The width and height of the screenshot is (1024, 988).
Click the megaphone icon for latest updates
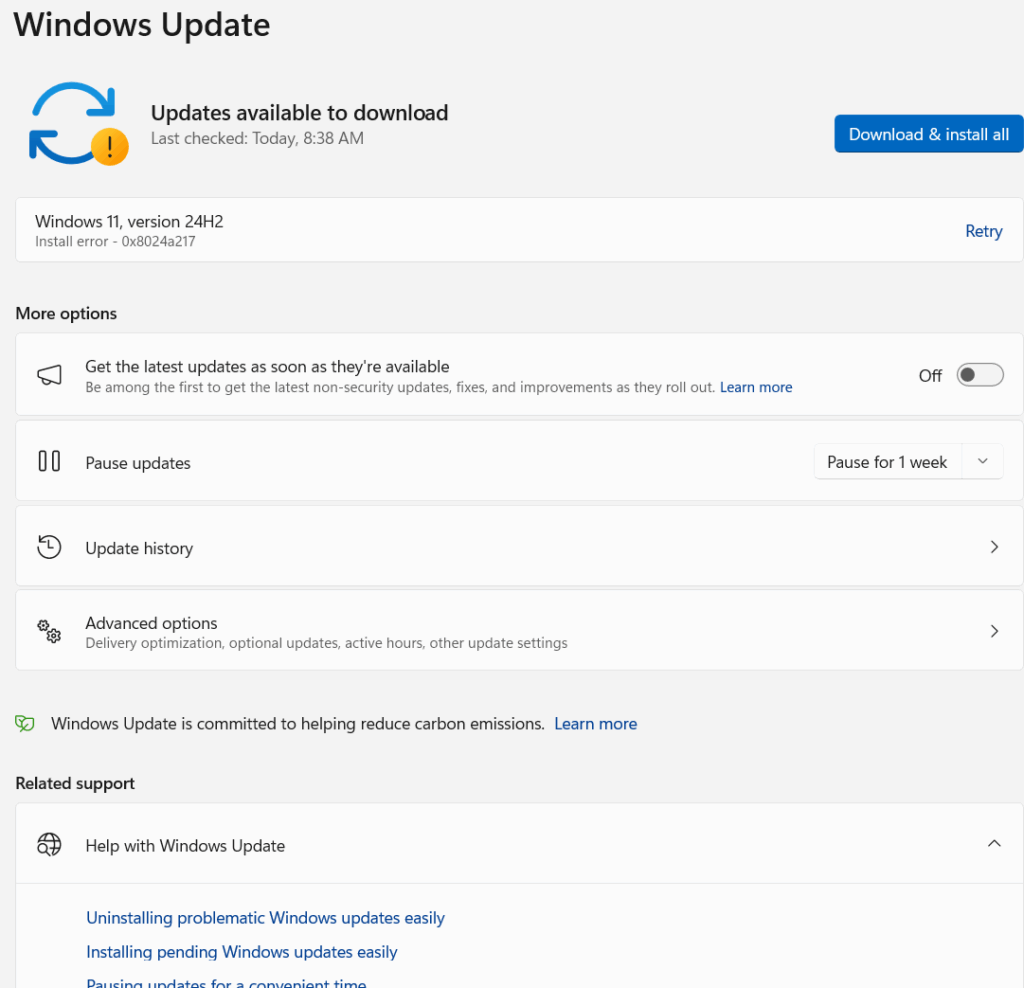tap(49, 376)
